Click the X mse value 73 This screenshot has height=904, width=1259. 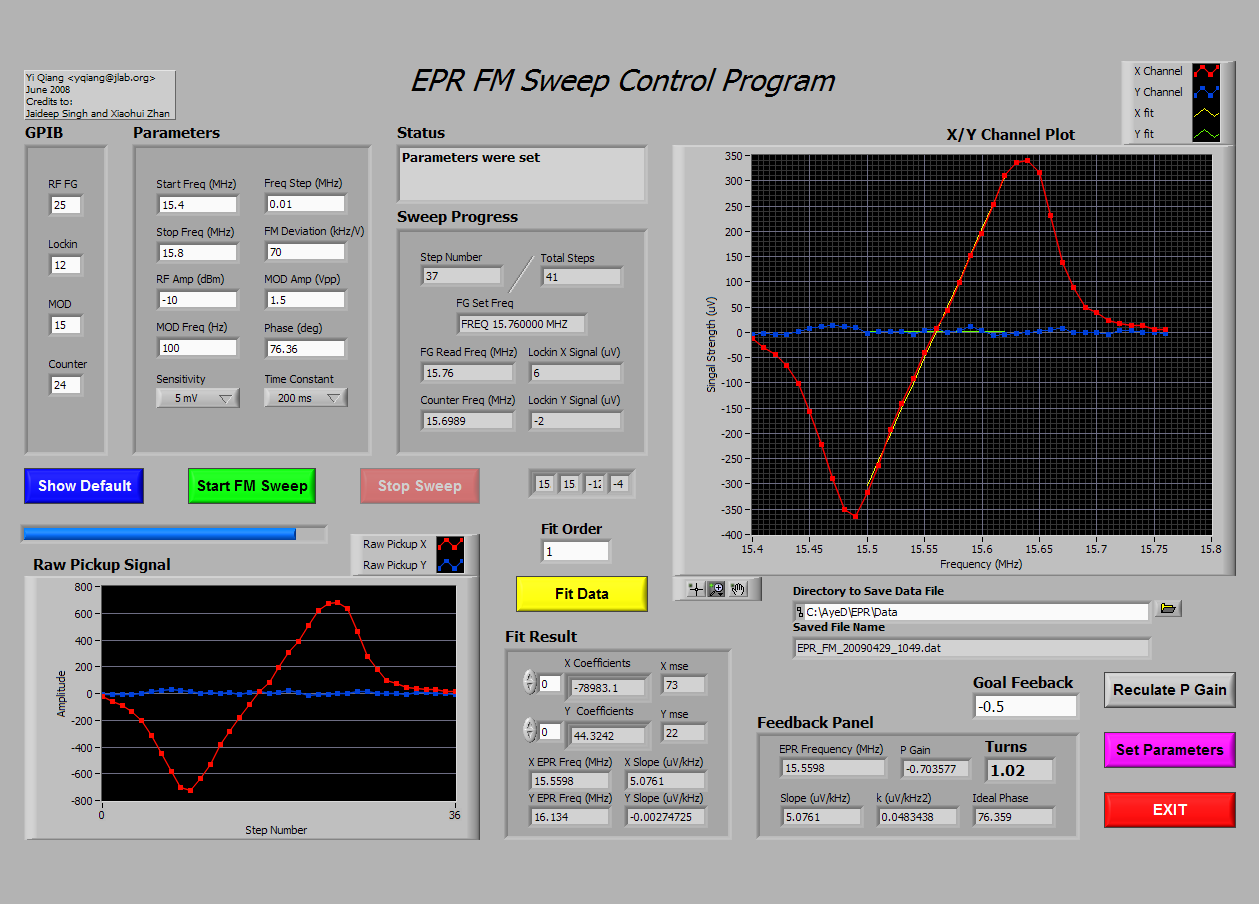(x=684, y=685)
